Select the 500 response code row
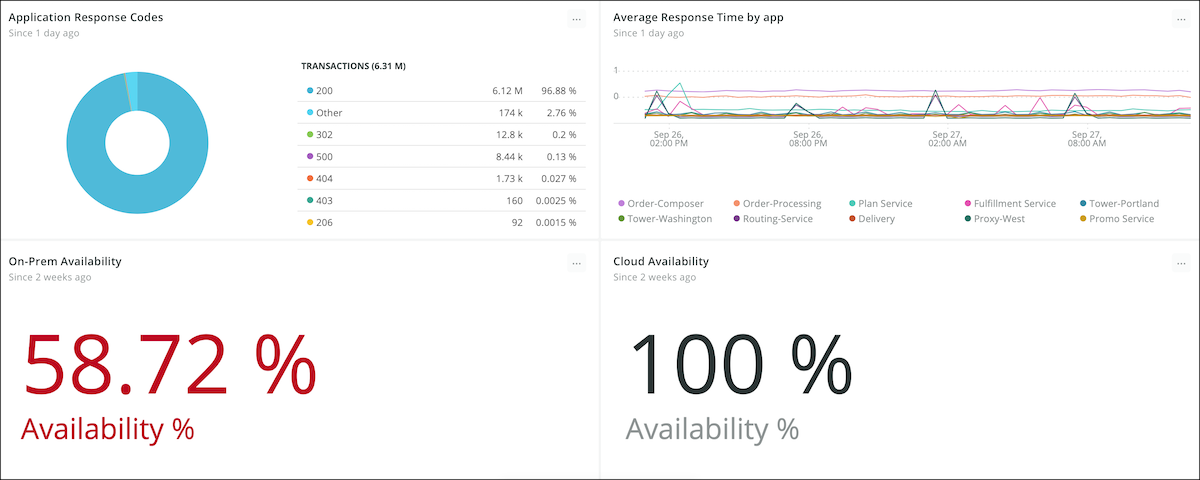 point(441,157)
